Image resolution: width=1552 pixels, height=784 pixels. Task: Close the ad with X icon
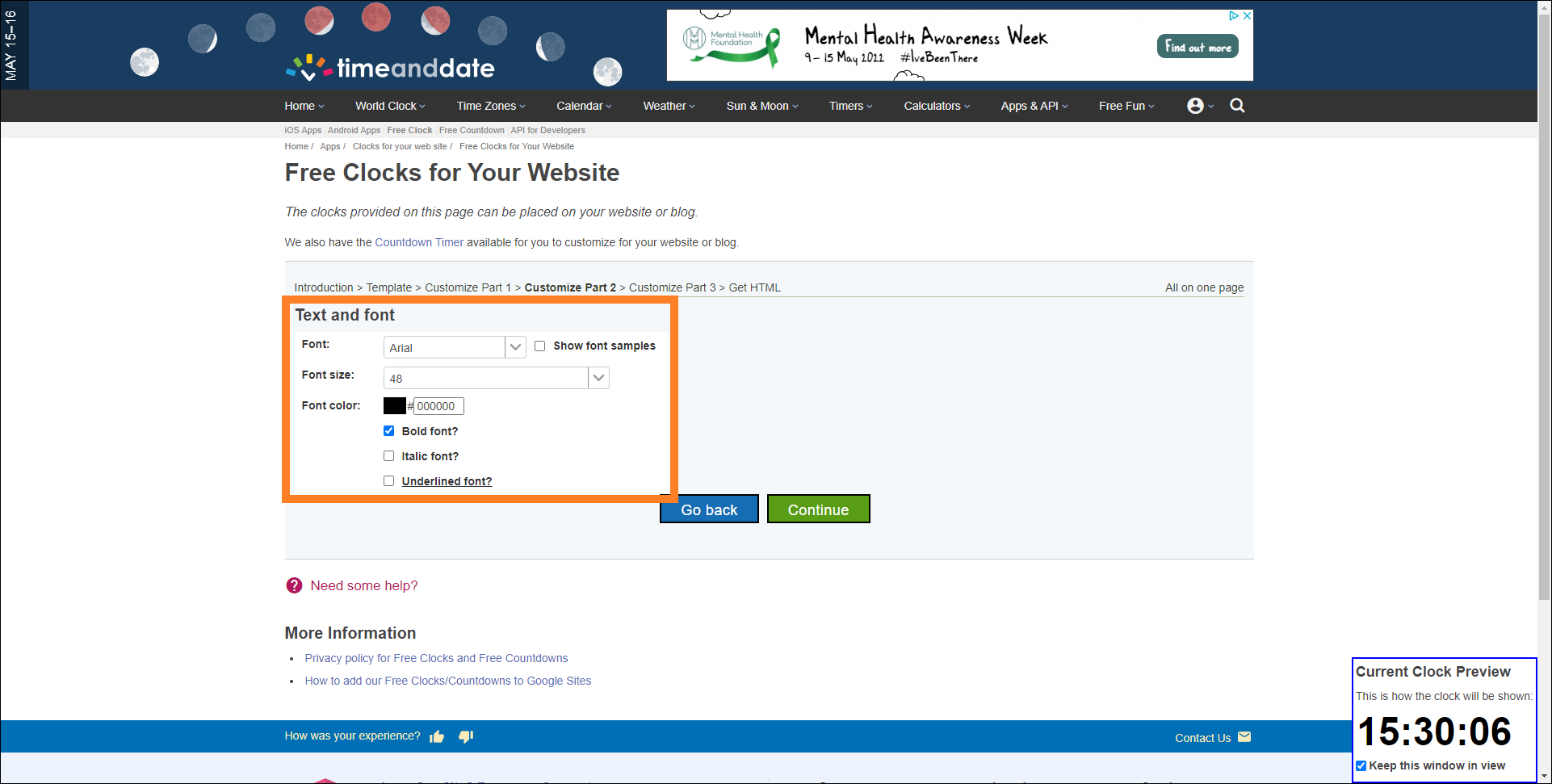point(1247,15)
